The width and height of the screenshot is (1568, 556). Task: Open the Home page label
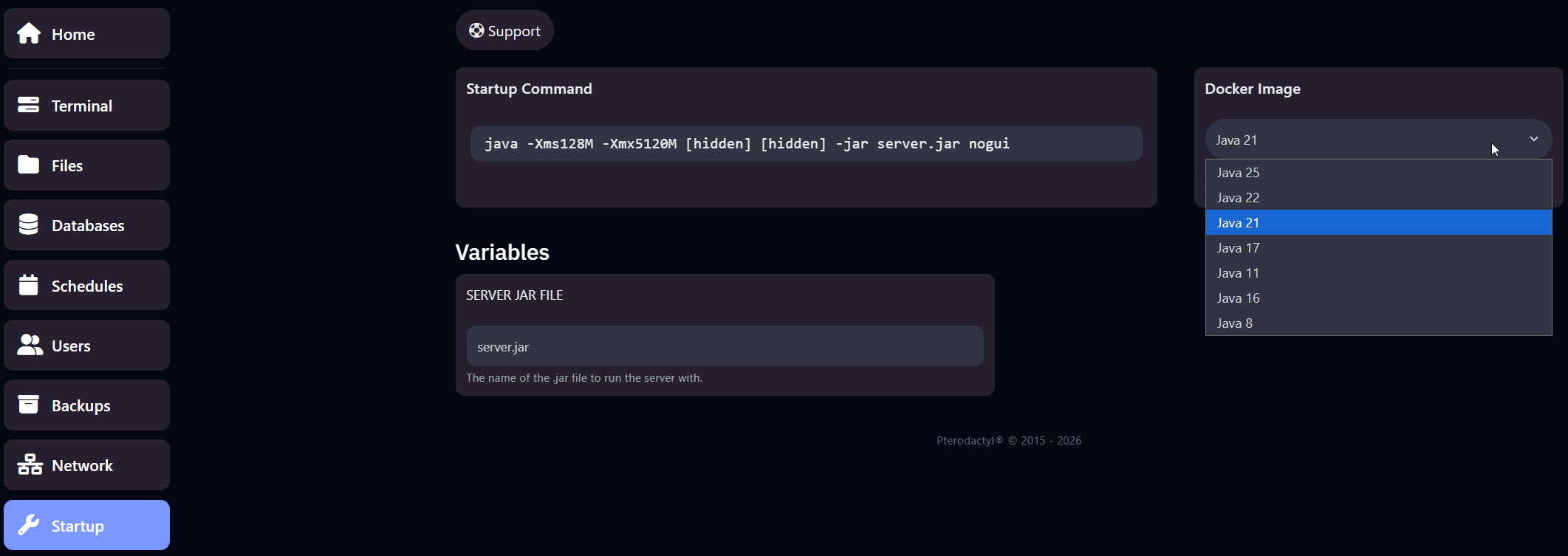(73, 34)
